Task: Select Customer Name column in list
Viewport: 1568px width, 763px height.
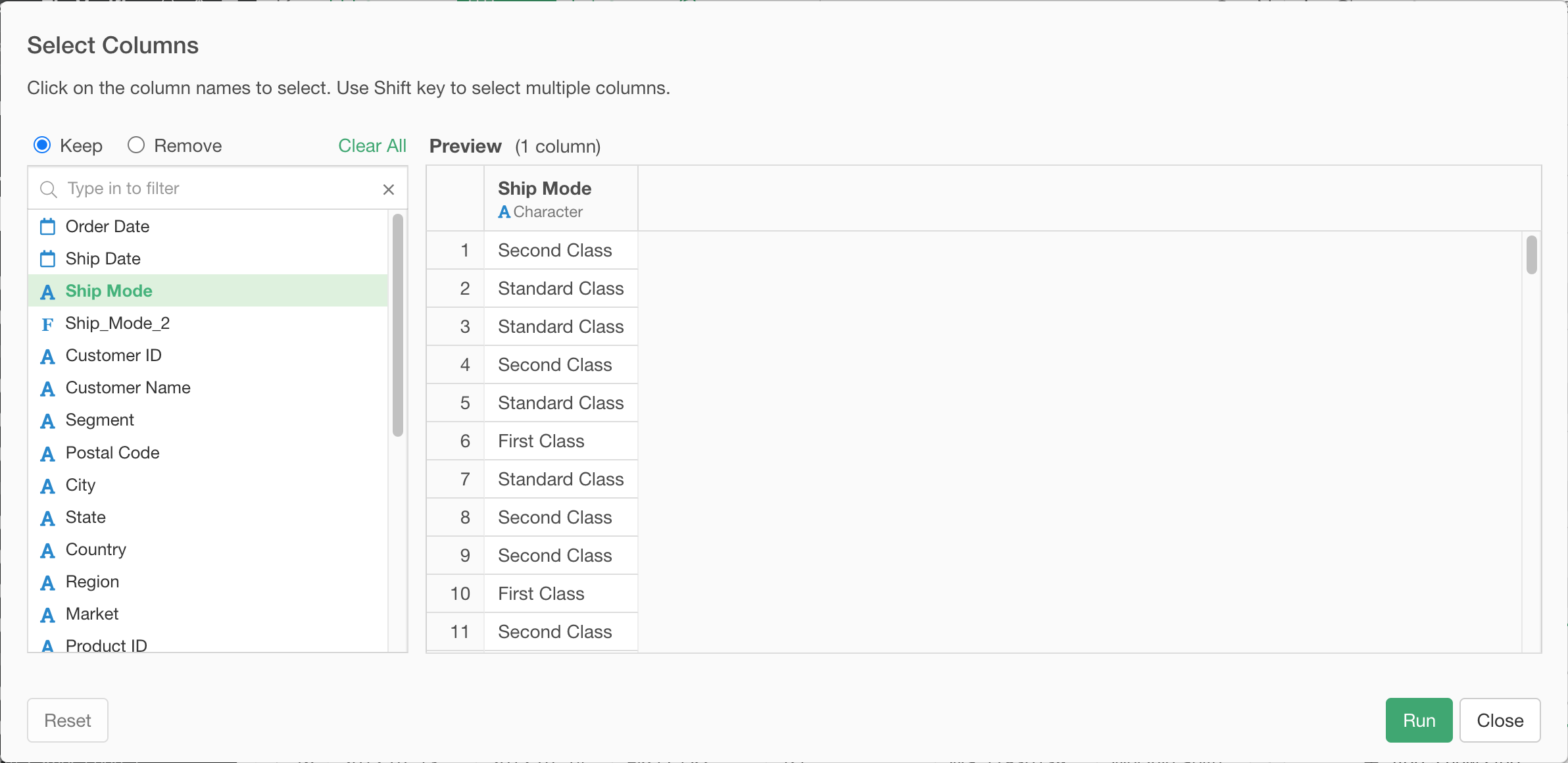Action: click(128, 388)
